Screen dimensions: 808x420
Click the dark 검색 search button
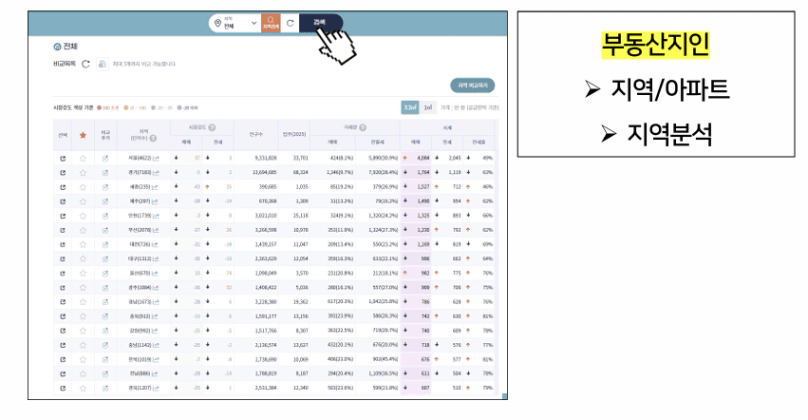[x=321, y=23]
